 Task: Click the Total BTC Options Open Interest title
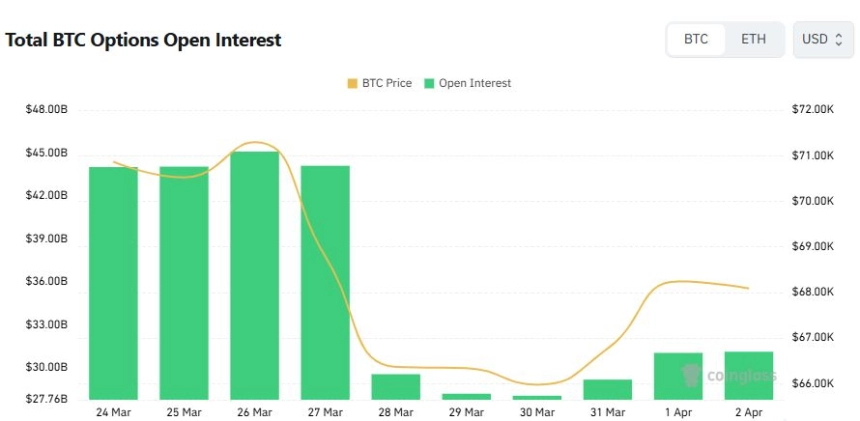click(143, 40)
